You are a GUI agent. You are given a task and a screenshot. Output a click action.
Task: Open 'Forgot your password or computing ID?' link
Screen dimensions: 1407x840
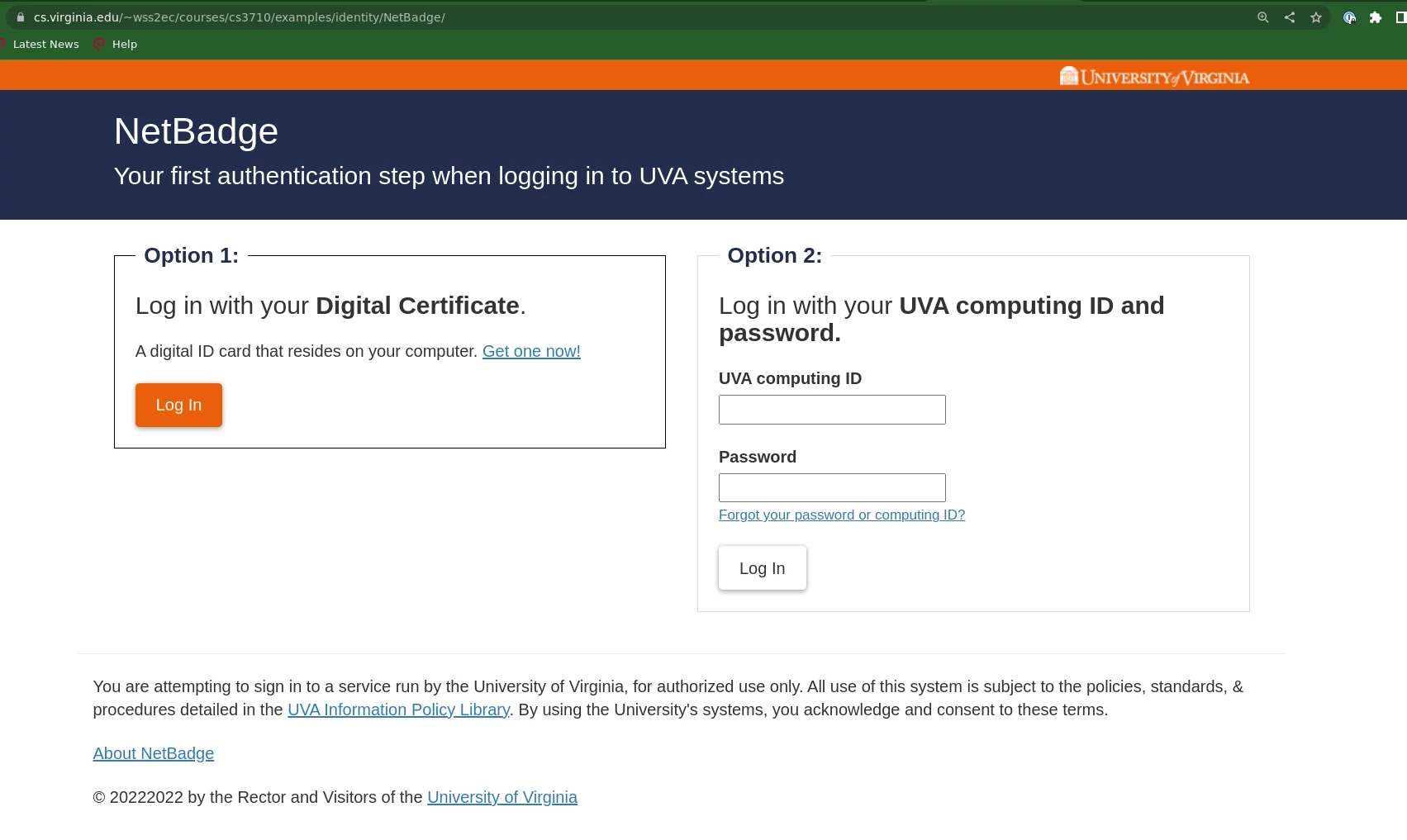[x=842, y=515]
